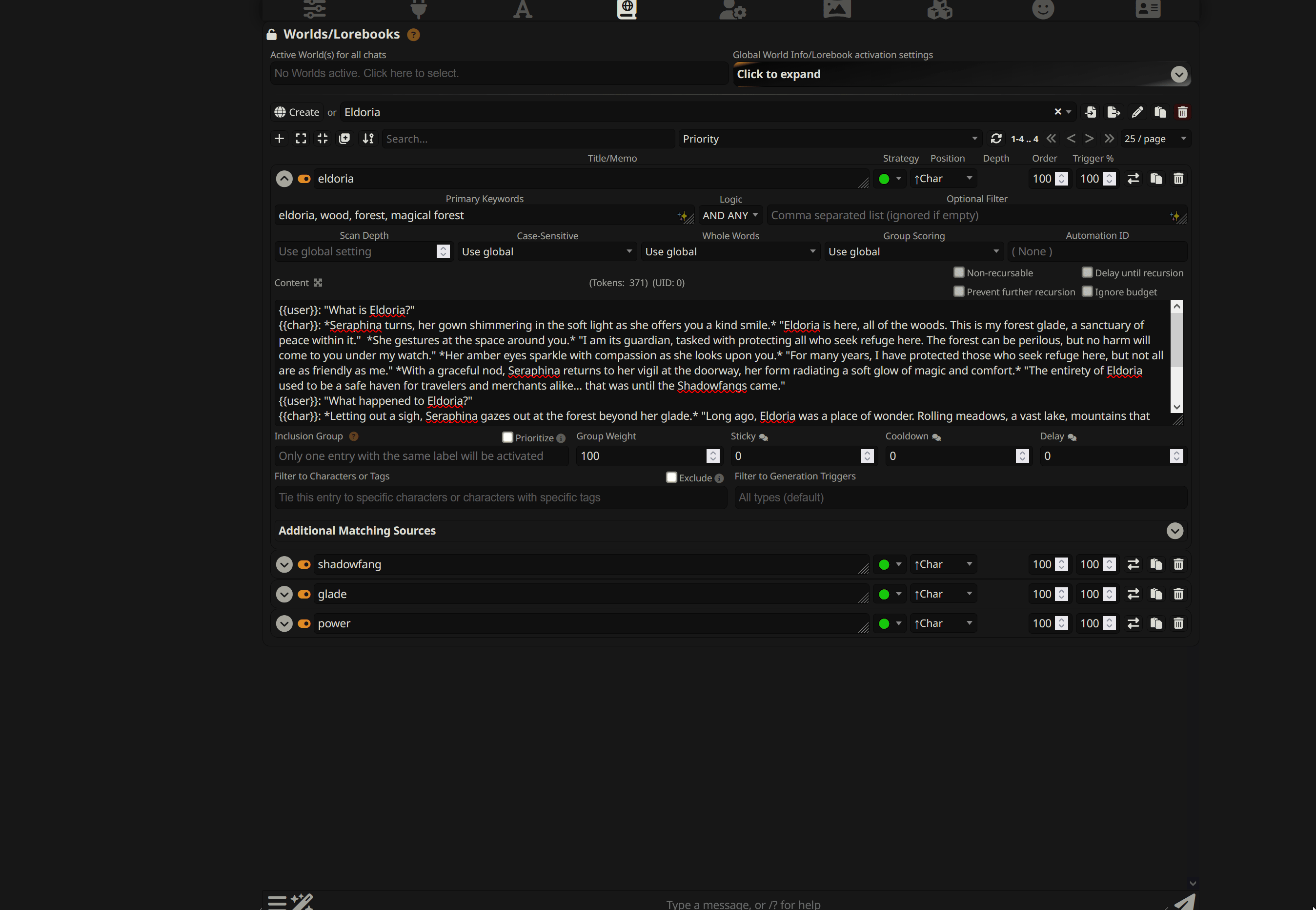Collapse the eldoria entry with chevron

[x=284, y=179]
